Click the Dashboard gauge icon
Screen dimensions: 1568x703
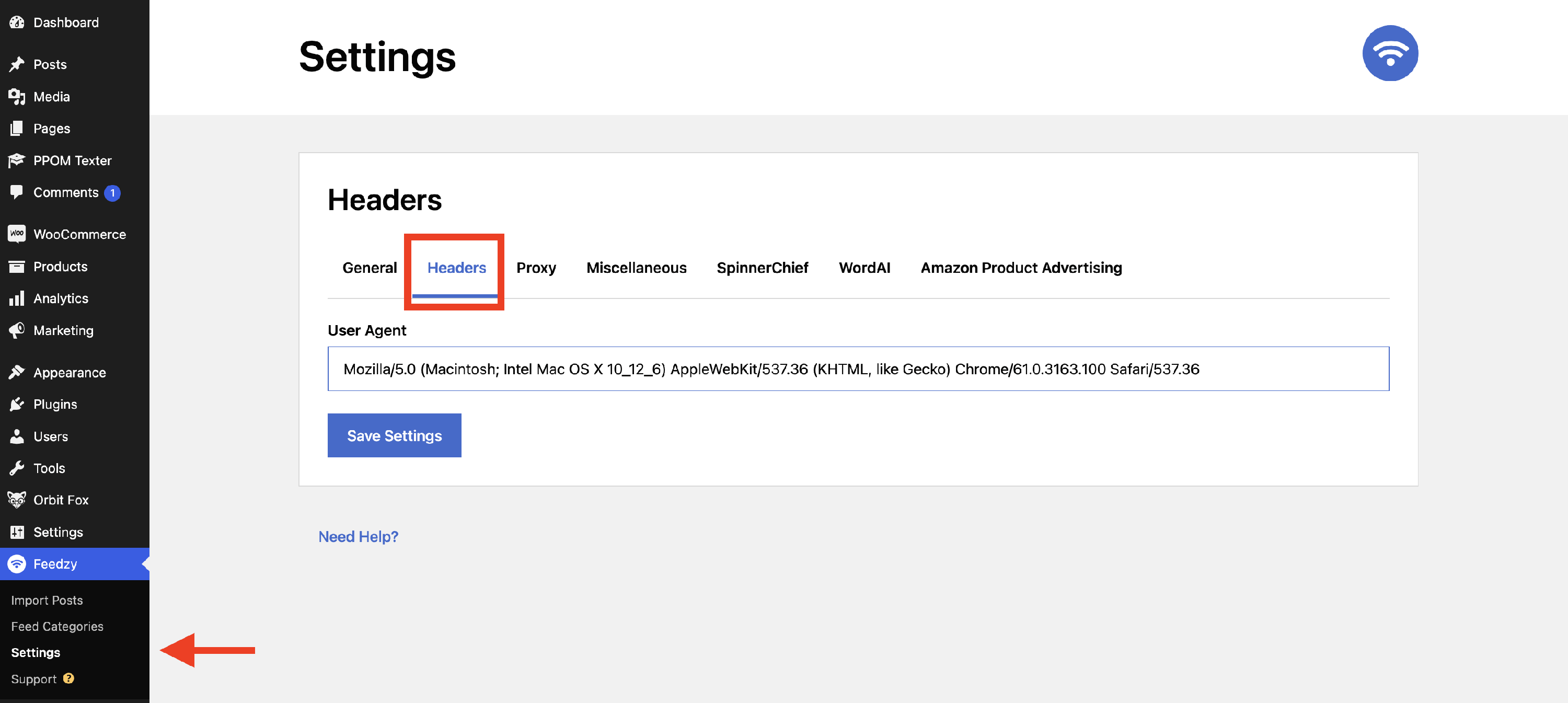tap(16, 22)
